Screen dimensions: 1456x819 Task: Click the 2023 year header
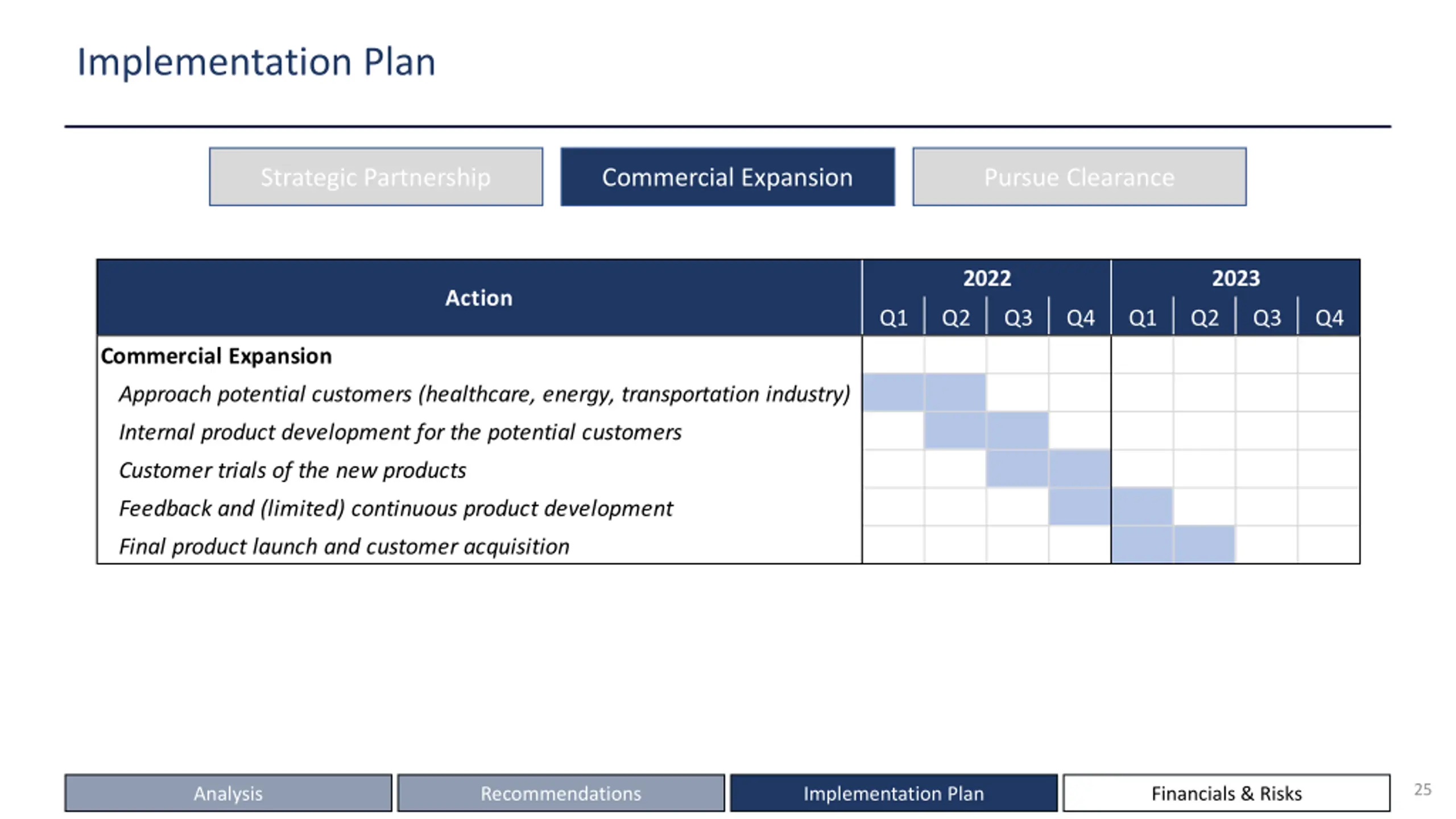[x=1235, y=279]
